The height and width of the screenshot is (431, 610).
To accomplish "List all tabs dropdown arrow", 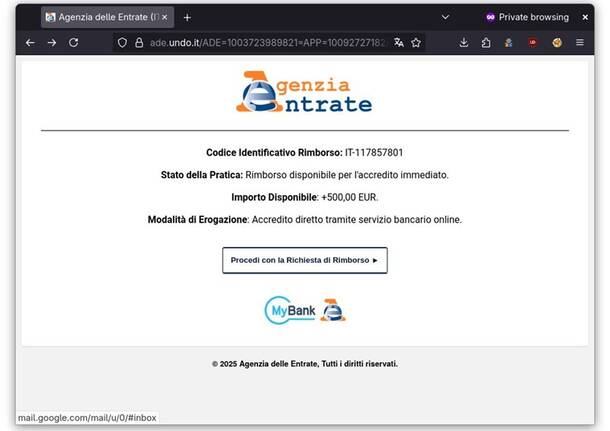I will [x=445, y=17].
